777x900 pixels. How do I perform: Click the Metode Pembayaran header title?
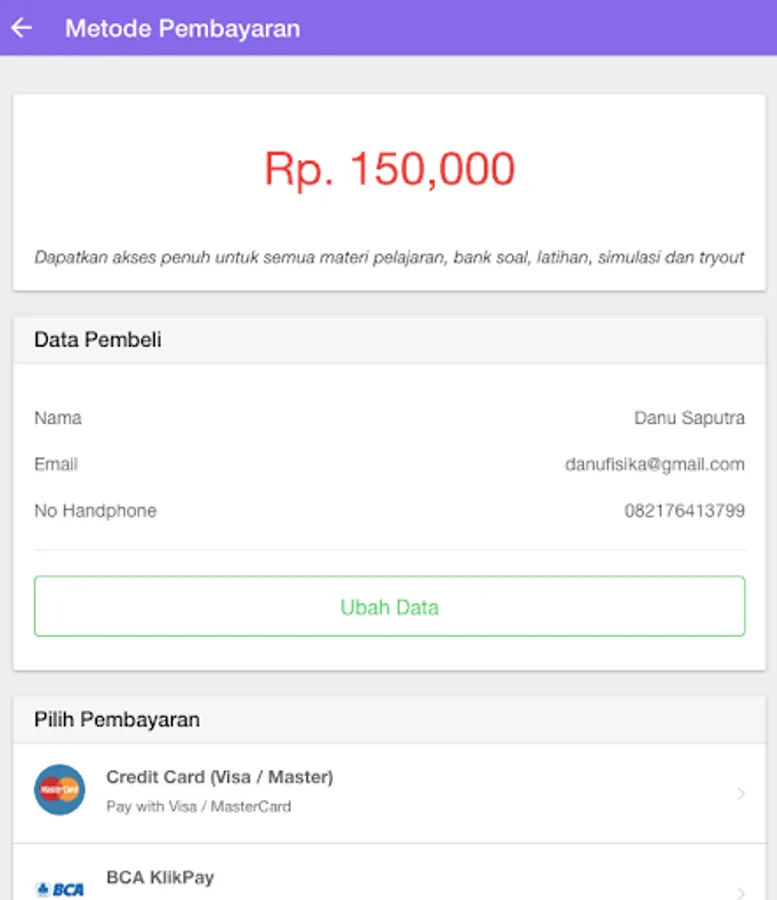(182, 28)
